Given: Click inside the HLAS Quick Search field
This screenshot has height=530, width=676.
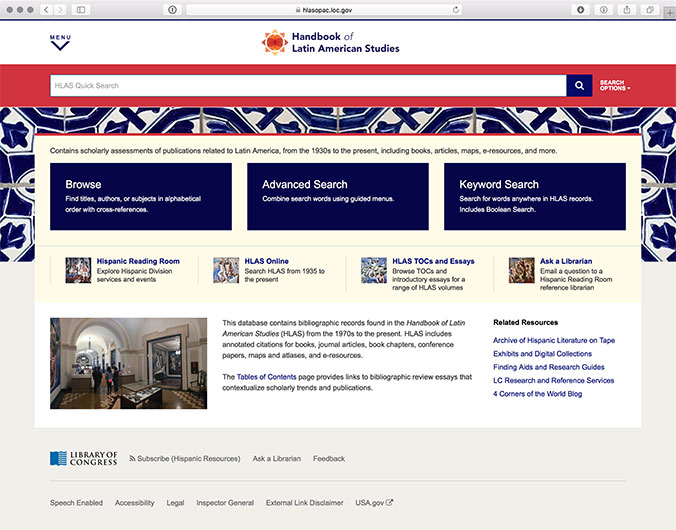Looking at the screenshot, I should [307, 86].
